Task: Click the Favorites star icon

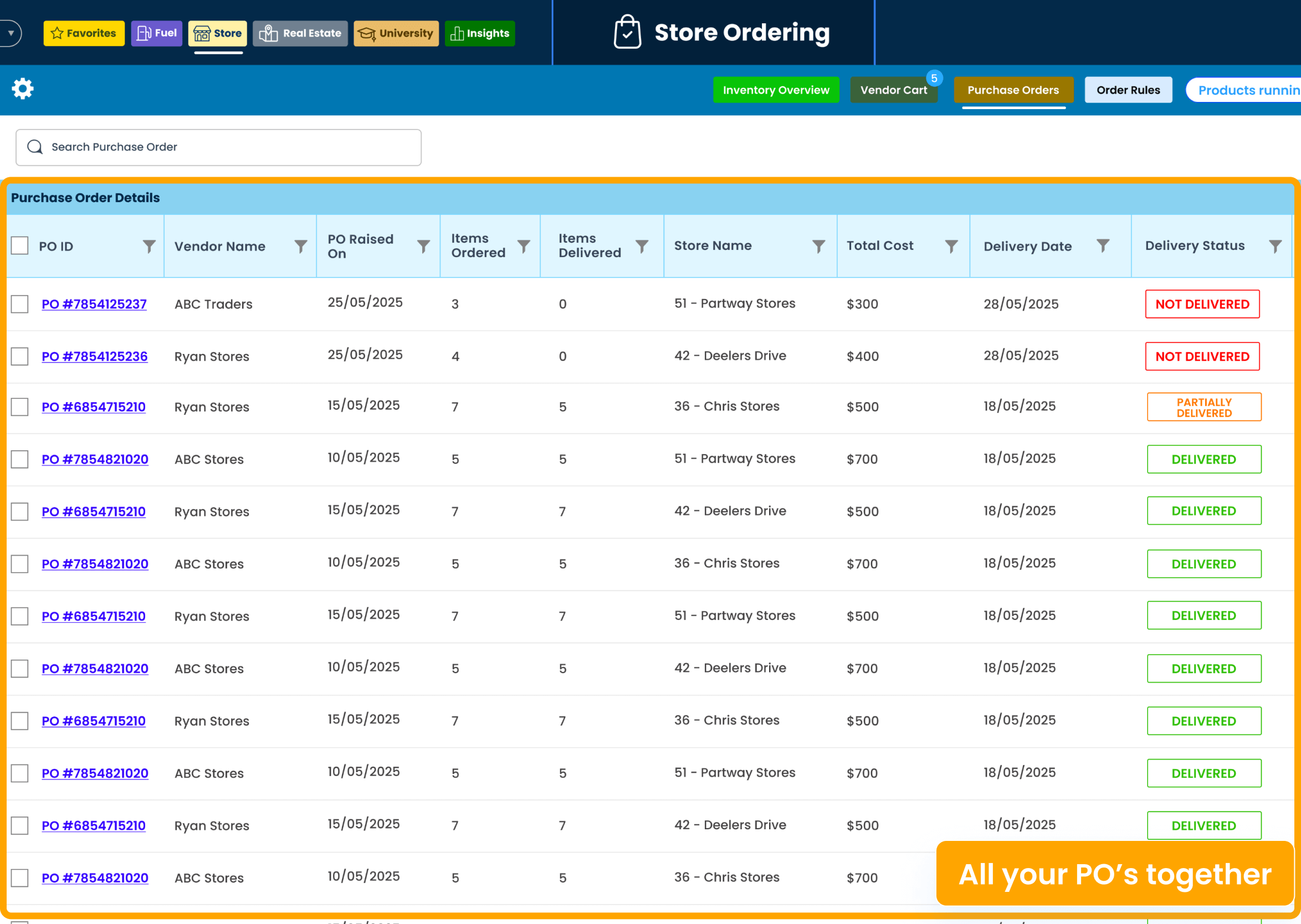Action: (57, 33)
